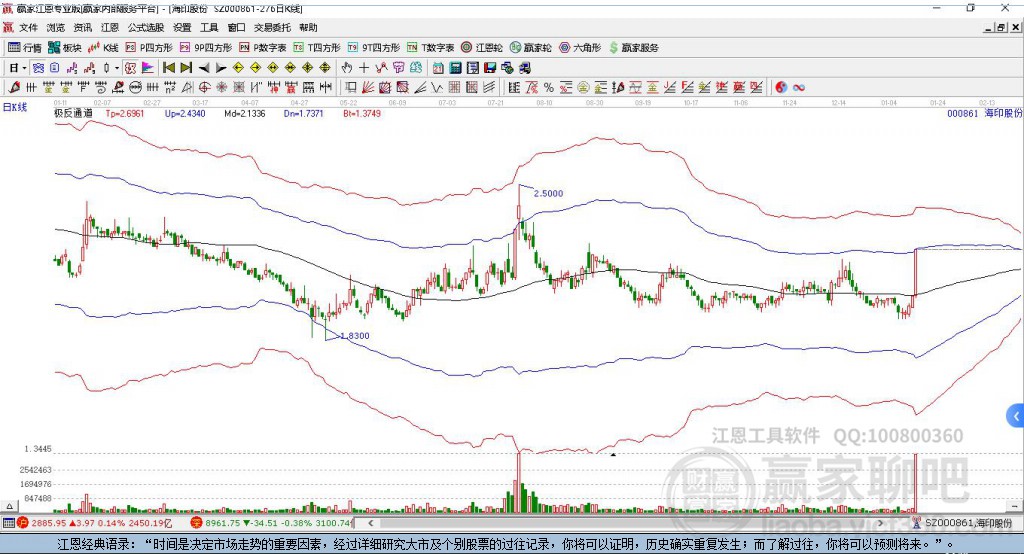Image resolution: width=1024 pixels, height=554 pixels.
Task: Click the first yellow diamond arrow icon
Action: 238,68
